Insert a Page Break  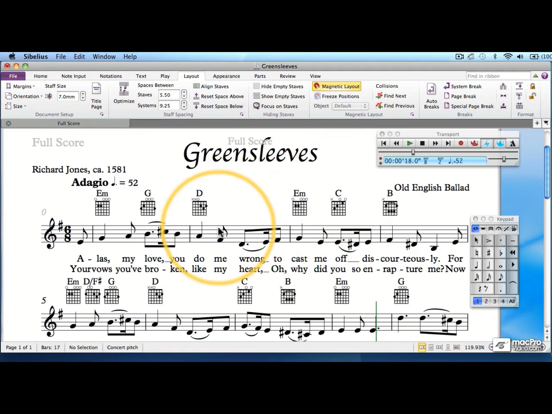coord(460,96)
